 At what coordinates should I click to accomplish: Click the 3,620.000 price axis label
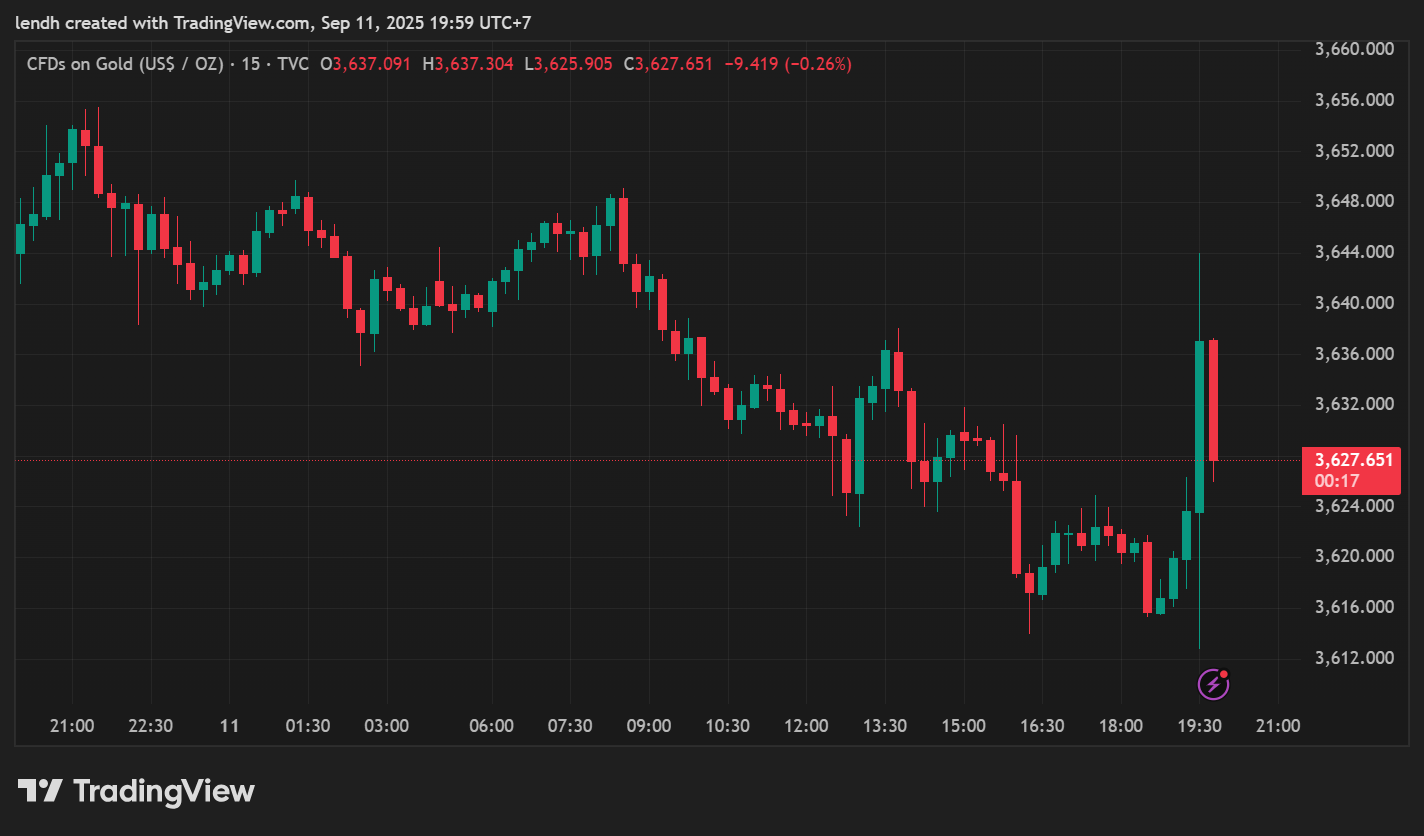pos(1355,556)
